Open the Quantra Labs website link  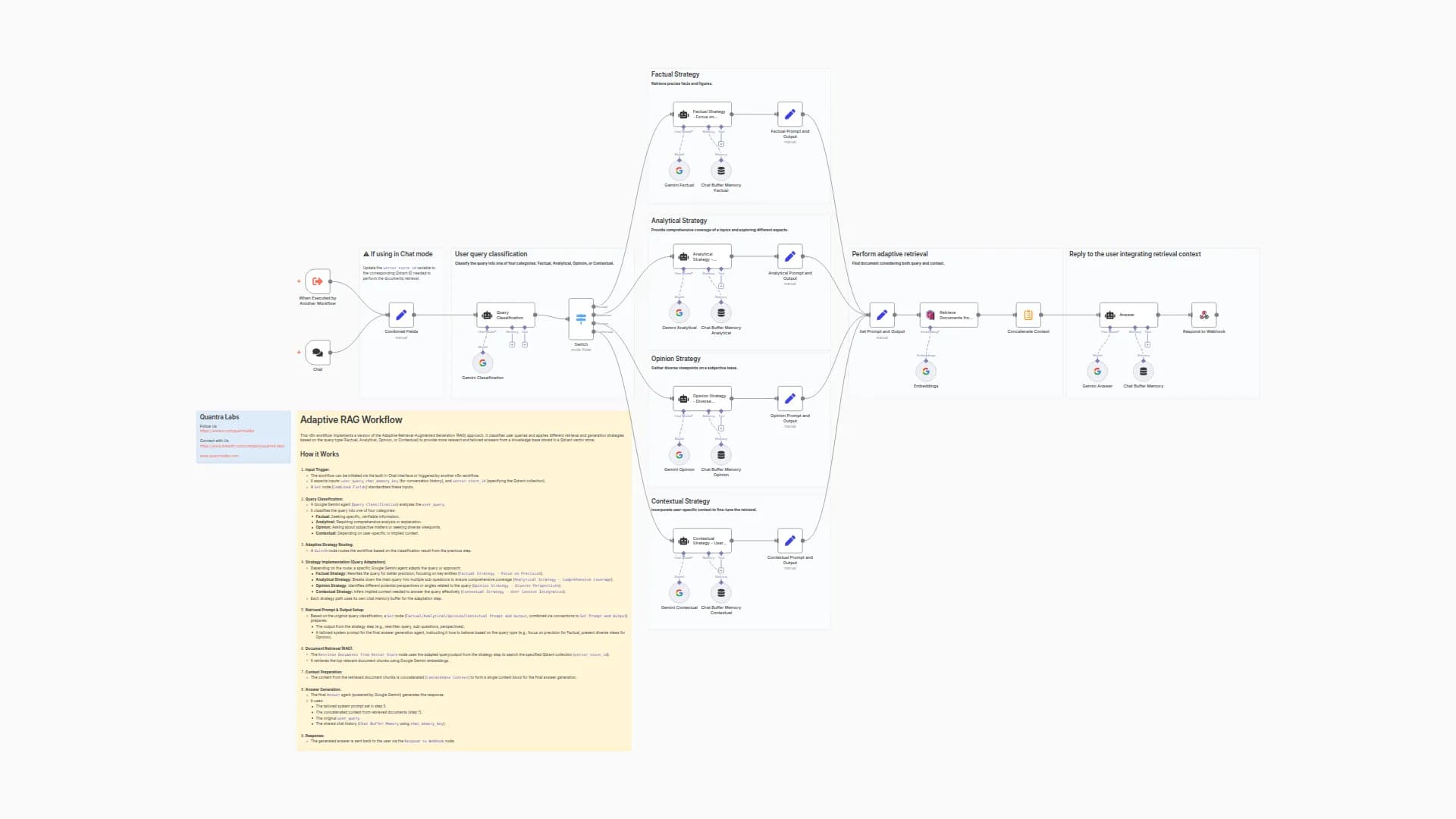point(219,456)
